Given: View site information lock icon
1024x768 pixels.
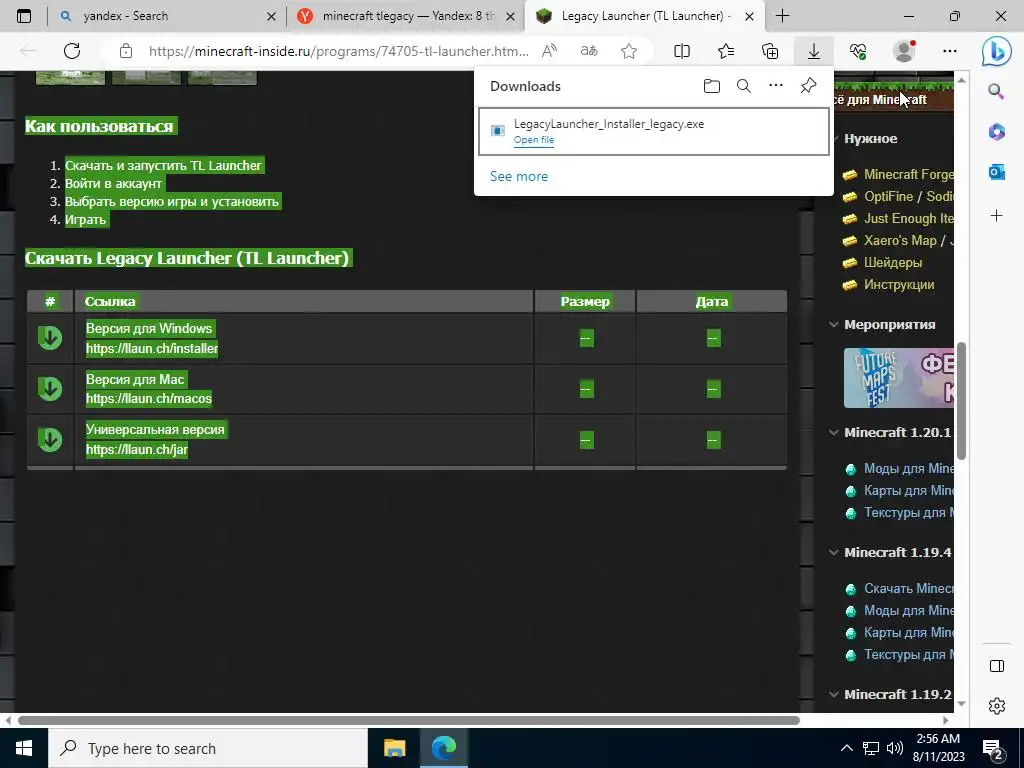Looking at the screenshot, I should point(126,51).
